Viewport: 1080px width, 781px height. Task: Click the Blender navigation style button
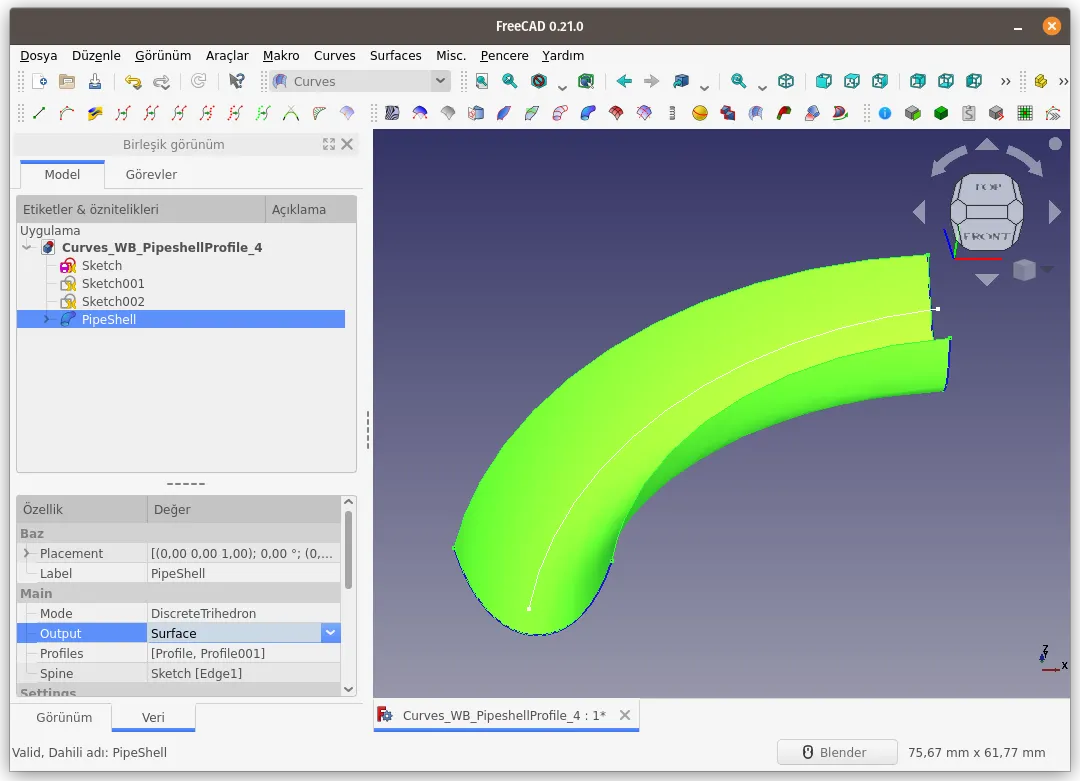(x=836, y=753)
